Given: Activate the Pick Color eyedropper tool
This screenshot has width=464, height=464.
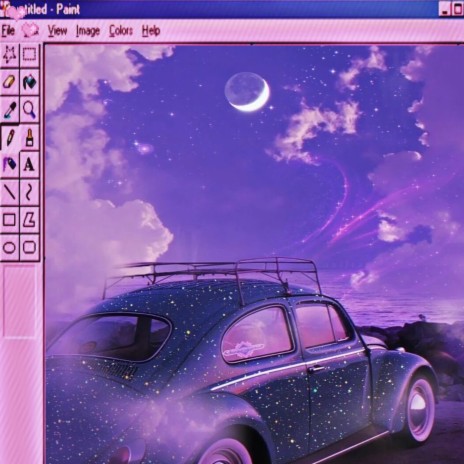Looking at the screenshot, I should (10, 109).
